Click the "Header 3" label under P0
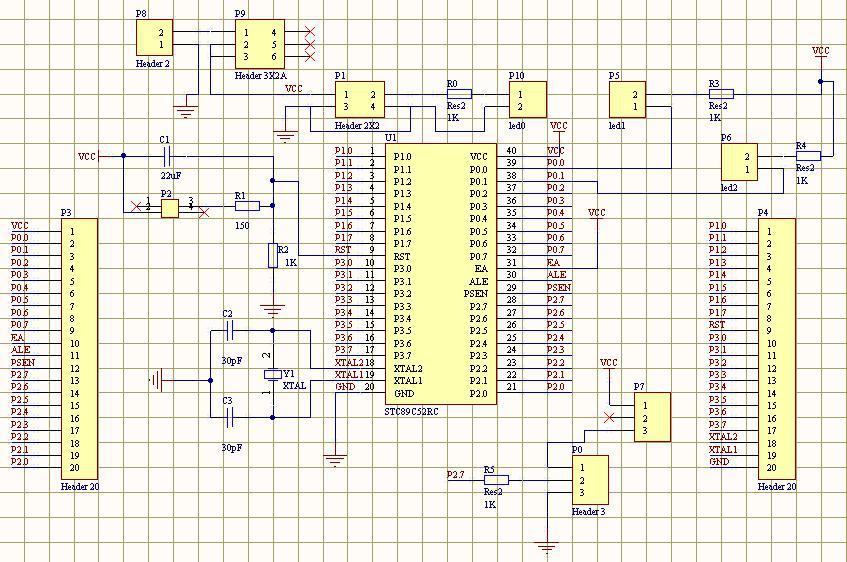This screenshot has width=847, height=562. pos(589,512)
